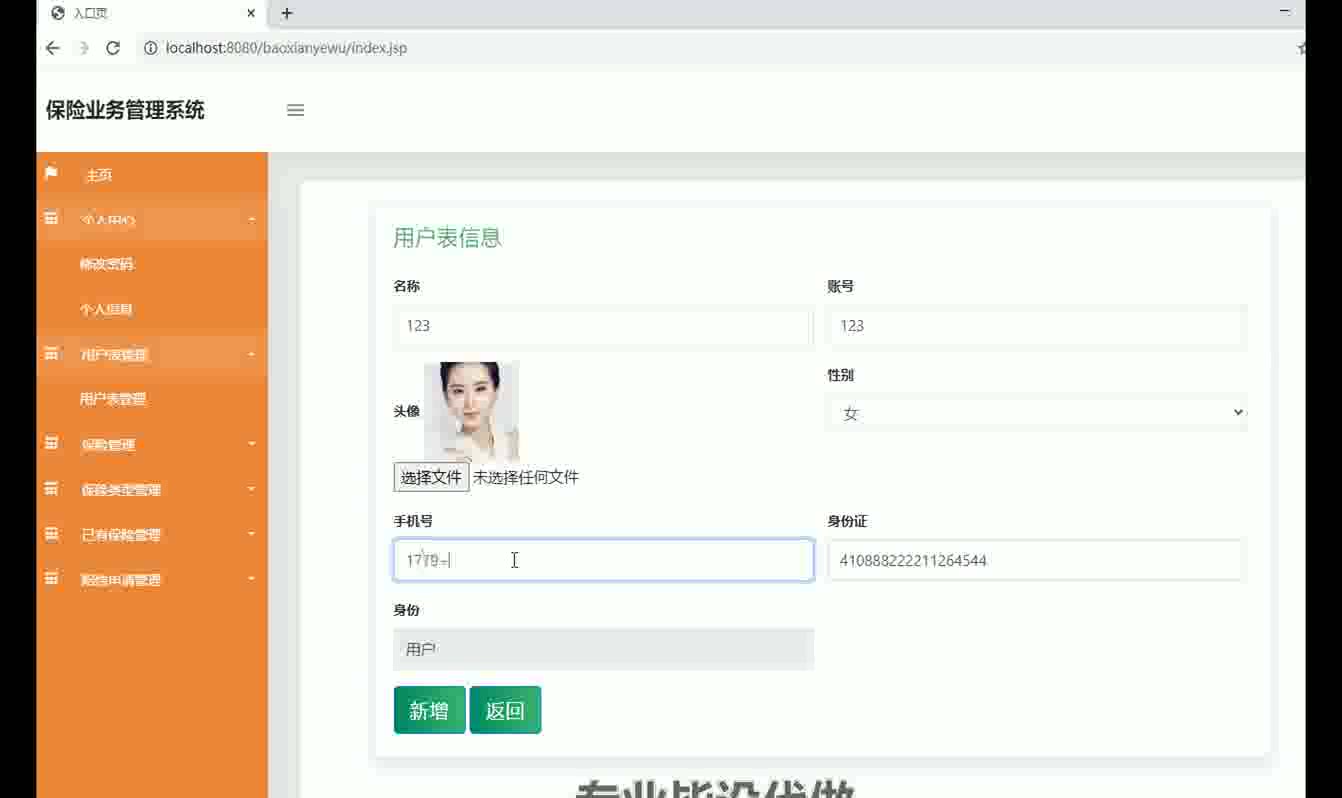Click the 返回 button

pos(505,710)
